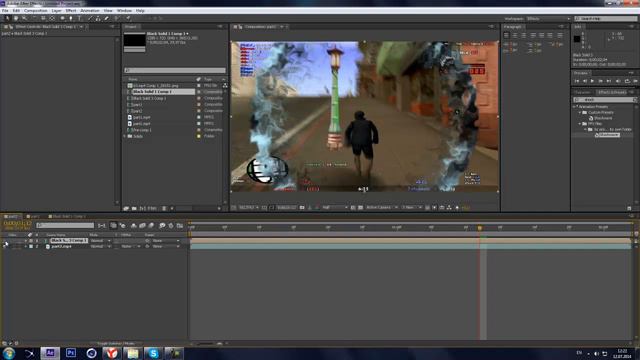Mute audio in the Preview panel
640x360 pixels.
pos(618,81)
